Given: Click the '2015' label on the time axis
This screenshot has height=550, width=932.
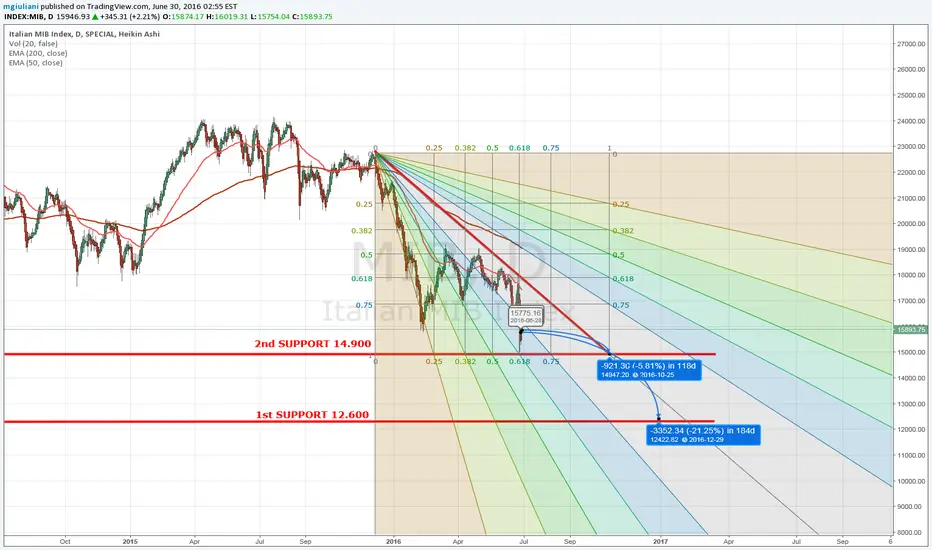Looking at the screenshot, I should [130, 542].
